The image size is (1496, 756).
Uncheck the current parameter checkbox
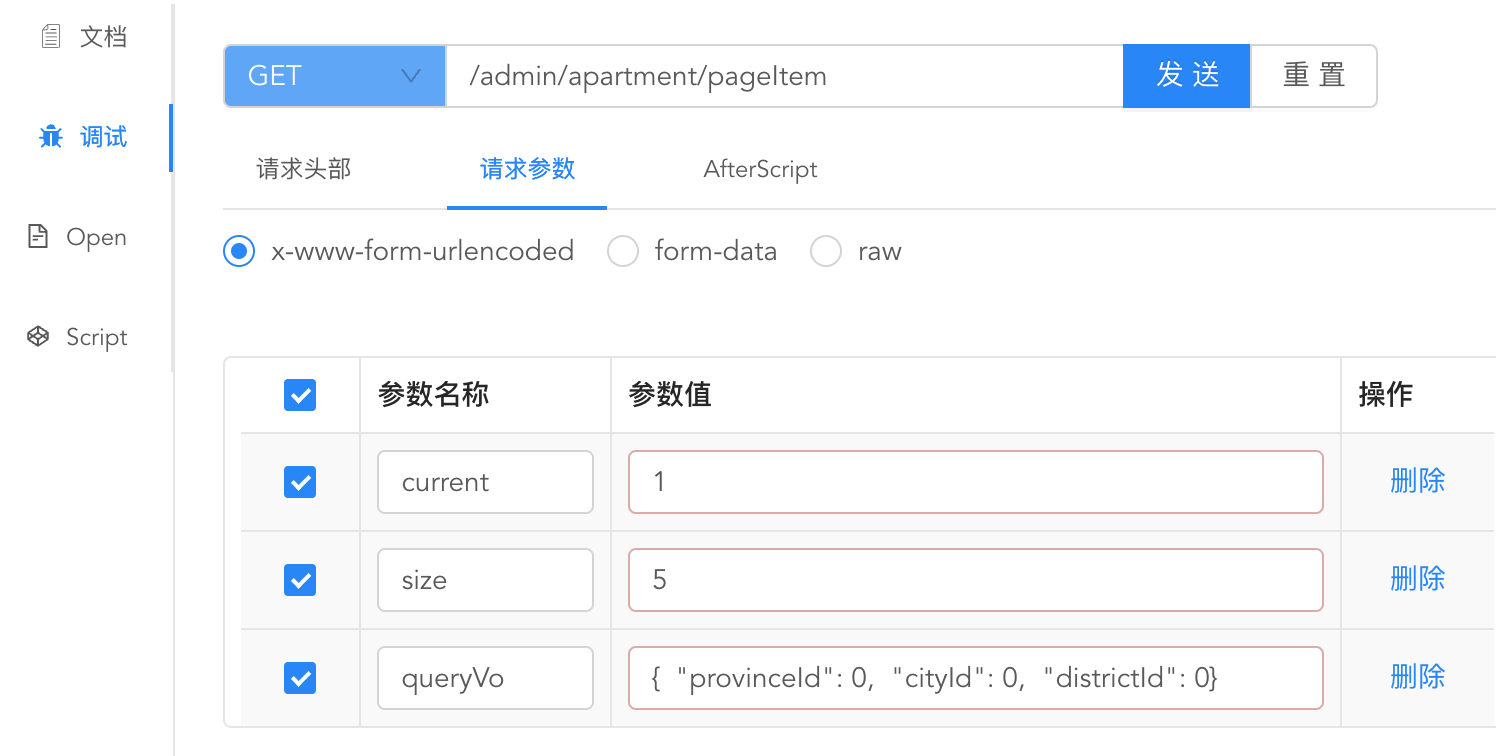pos(300,483)
